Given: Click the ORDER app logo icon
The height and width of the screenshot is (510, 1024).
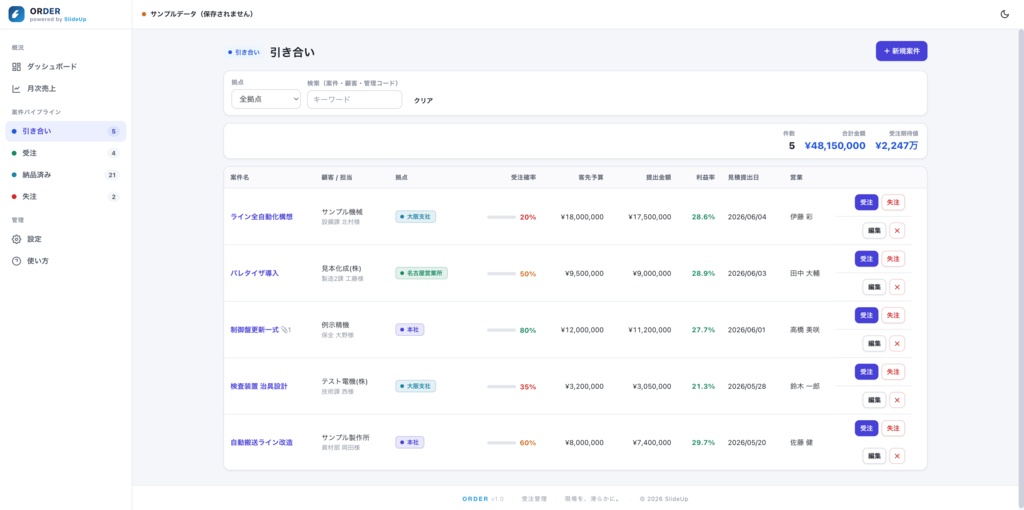Looking at the screenshot, I should click(x=16, y=14).
